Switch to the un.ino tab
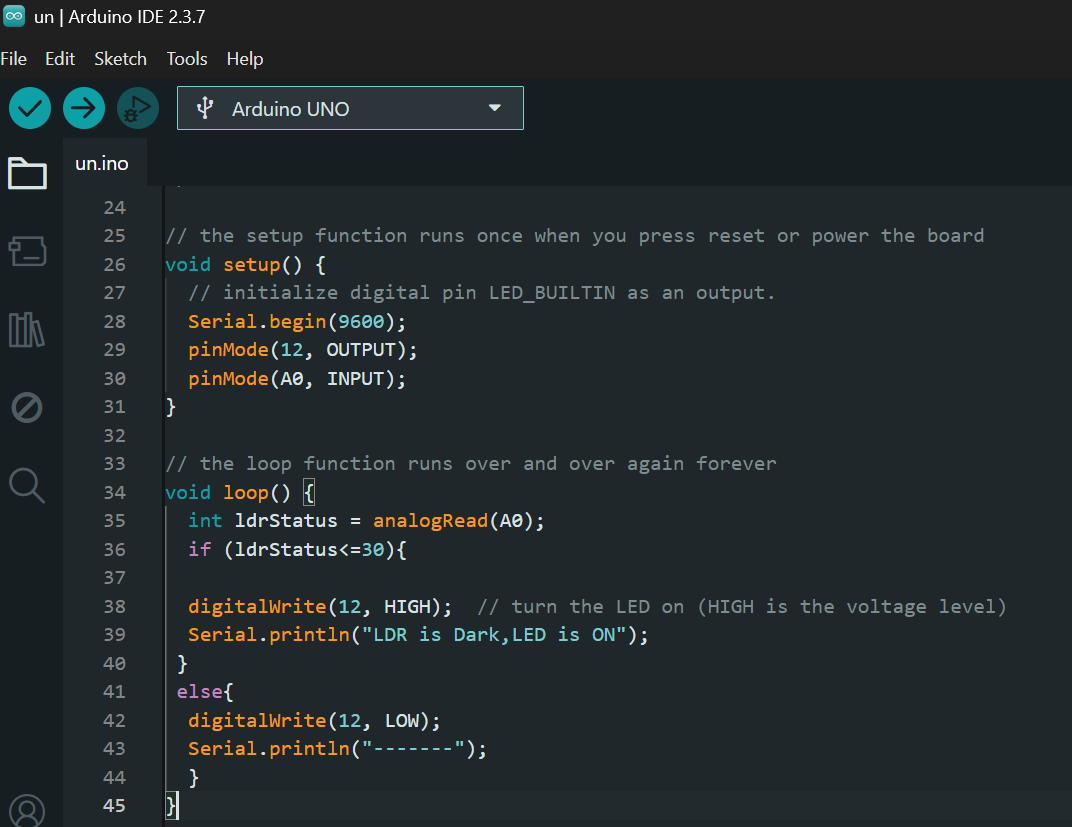1072x827 pixels. (x=102, y=163)
